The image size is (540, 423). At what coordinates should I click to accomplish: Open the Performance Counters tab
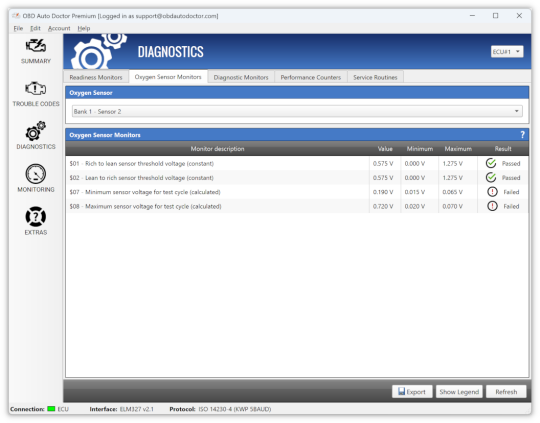311,77
